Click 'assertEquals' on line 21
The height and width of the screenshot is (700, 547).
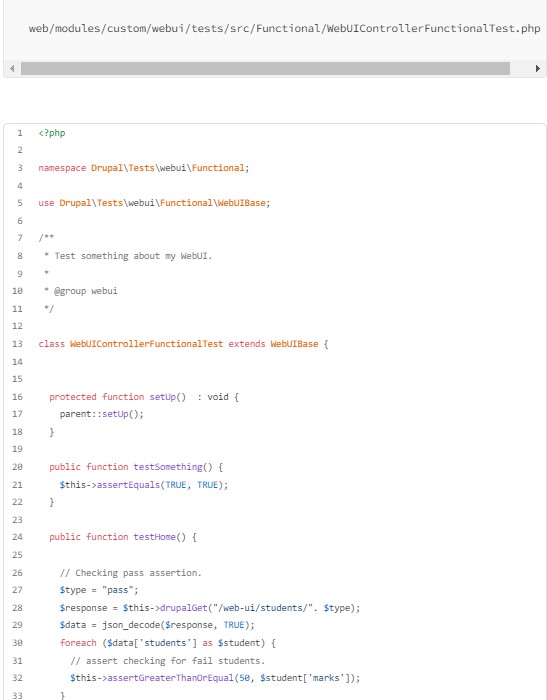pyautogui.click(x=128, y=485)
